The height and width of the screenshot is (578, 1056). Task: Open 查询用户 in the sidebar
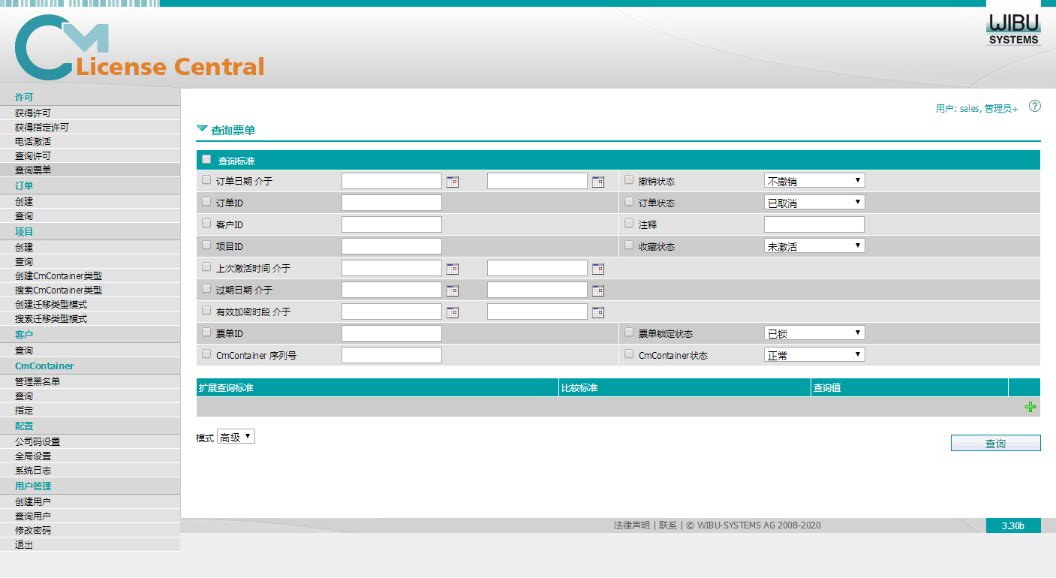33,516
